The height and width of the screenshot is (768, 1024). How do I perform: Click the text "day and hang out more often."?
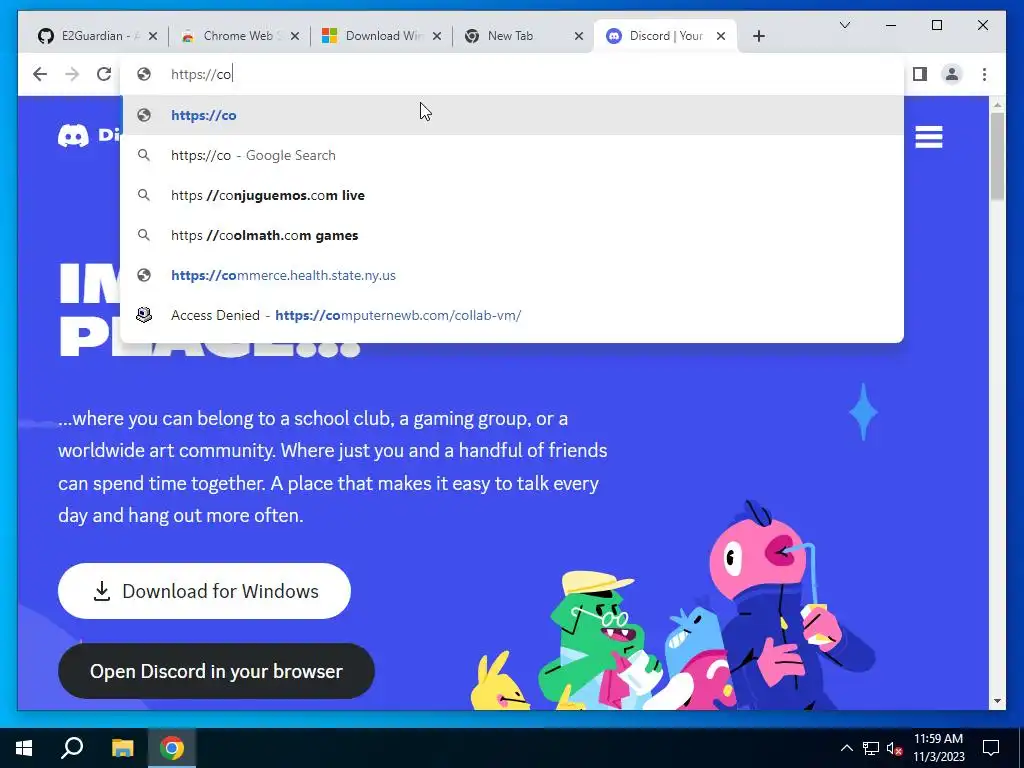pos(181,516)
